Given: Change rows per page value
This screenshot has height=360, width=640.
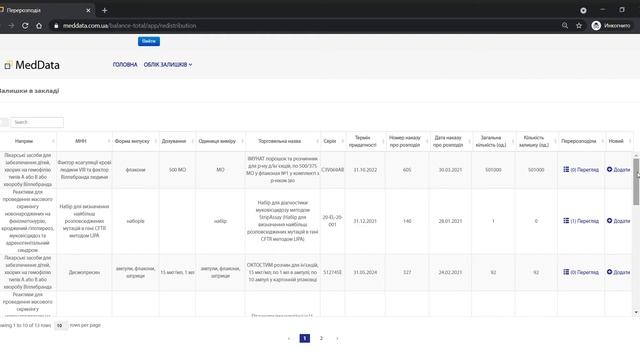Looking at the screenshot, I should (x=60, y=326).
